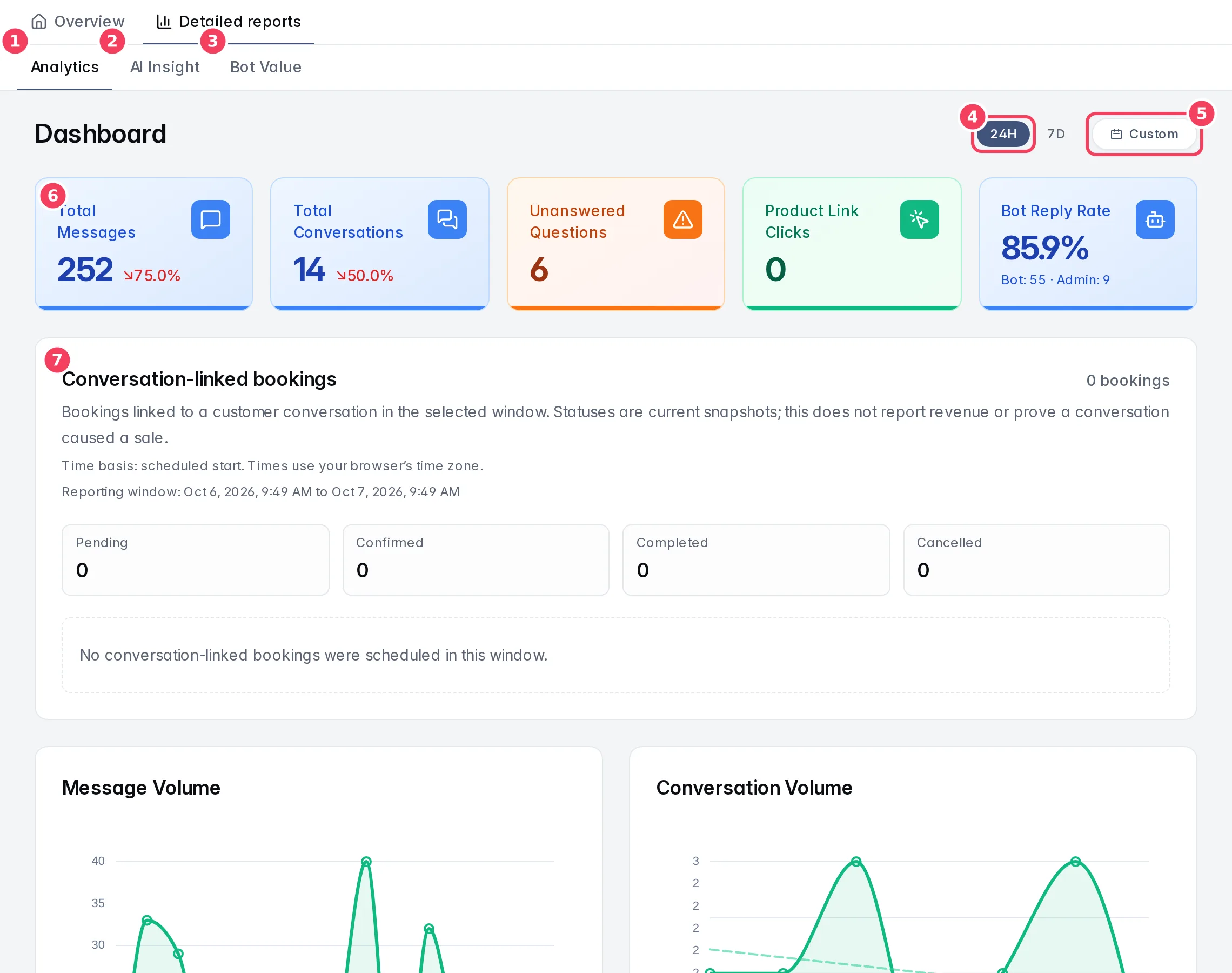The height and width of the screenshot is (973, 1232).
Task: Click the home icon beside Overview
Action: [39, 22]
